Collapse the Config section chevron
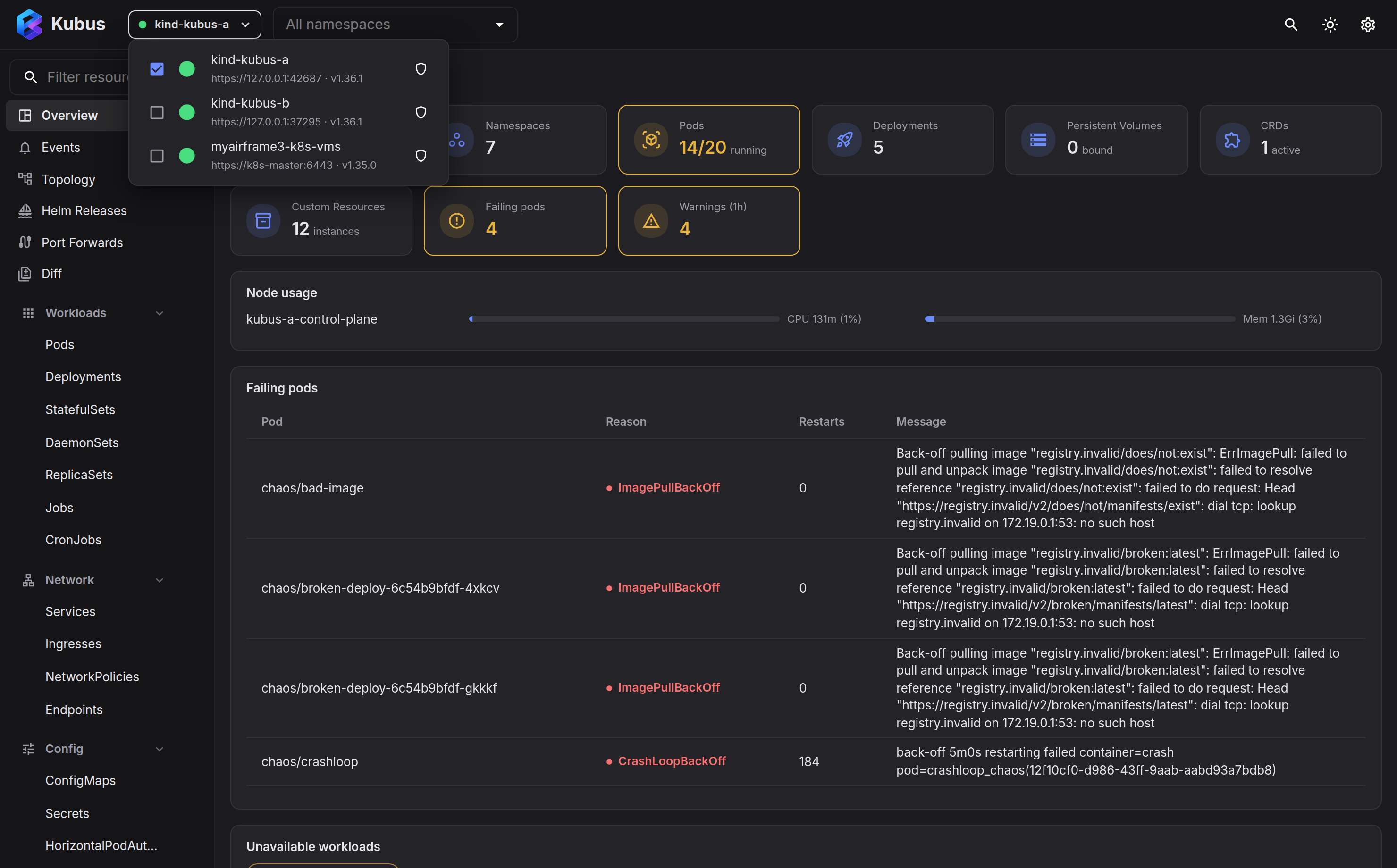 pos(160,749)
